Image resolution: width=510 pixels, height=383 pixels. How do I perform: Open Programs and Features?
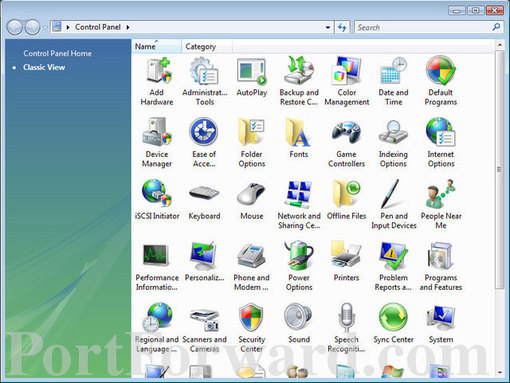pyautogui.click(x=441, y=266)
